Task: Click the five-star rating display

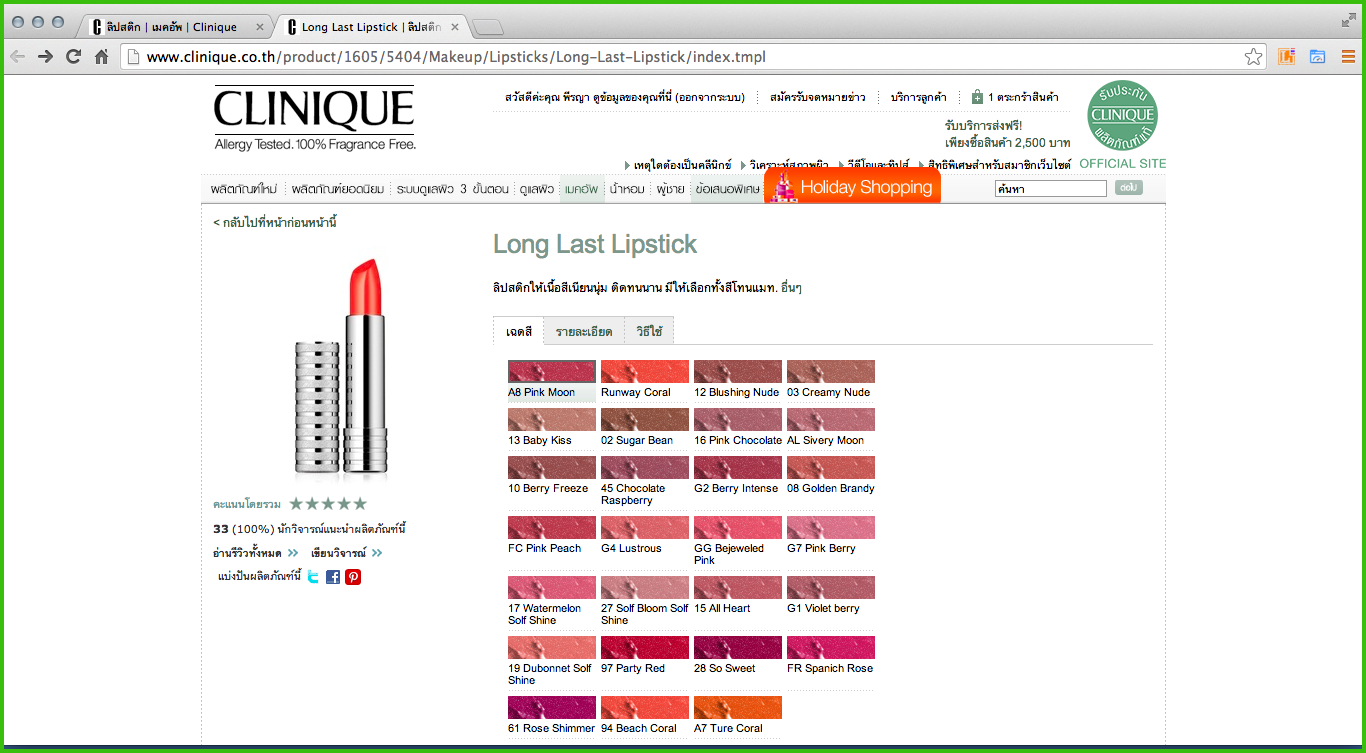Action: (x=328, y=504)
